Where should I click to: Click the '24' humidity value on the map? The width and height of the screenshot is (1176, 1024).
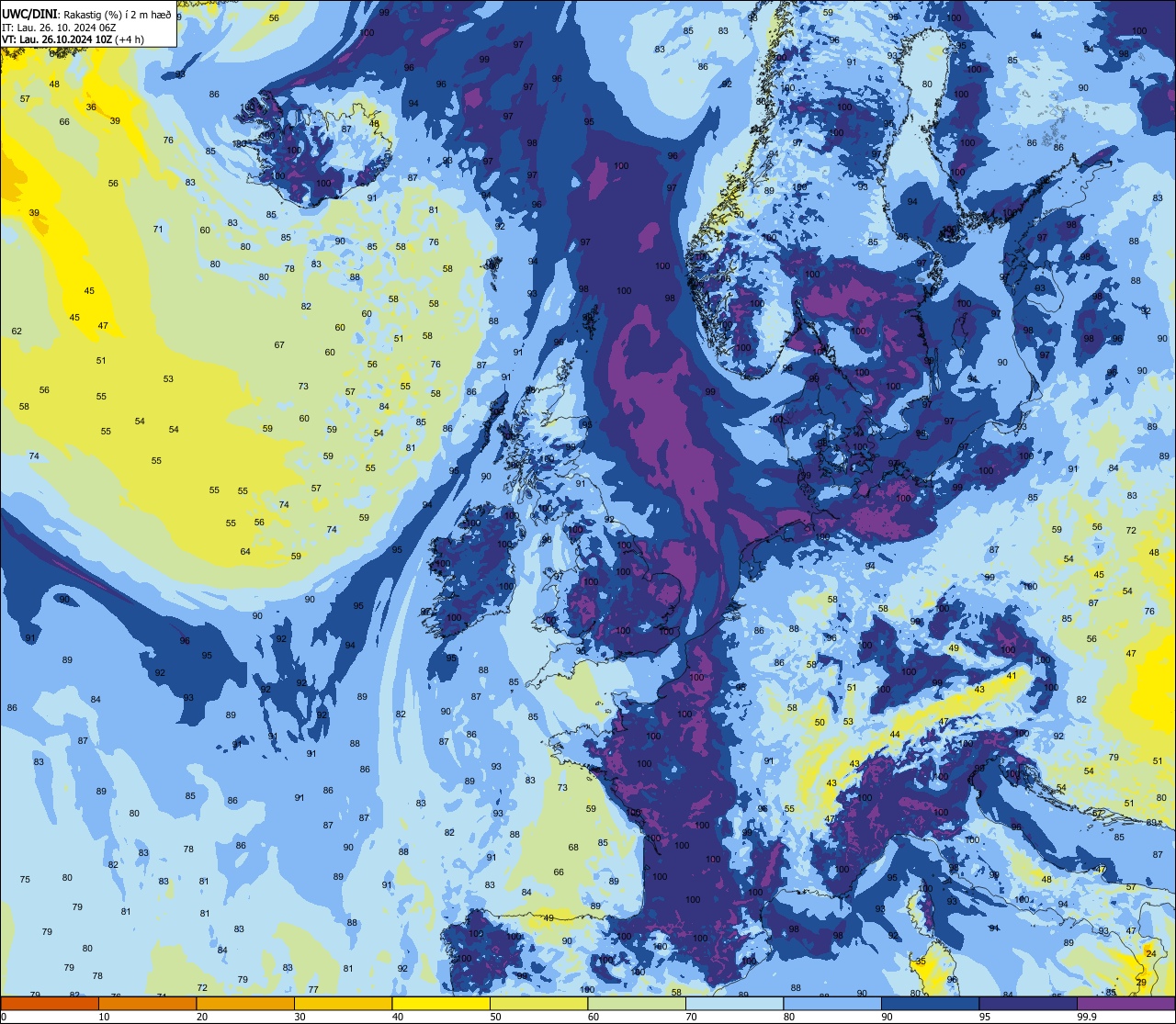pyautogui.click(x=1151, y=954)
